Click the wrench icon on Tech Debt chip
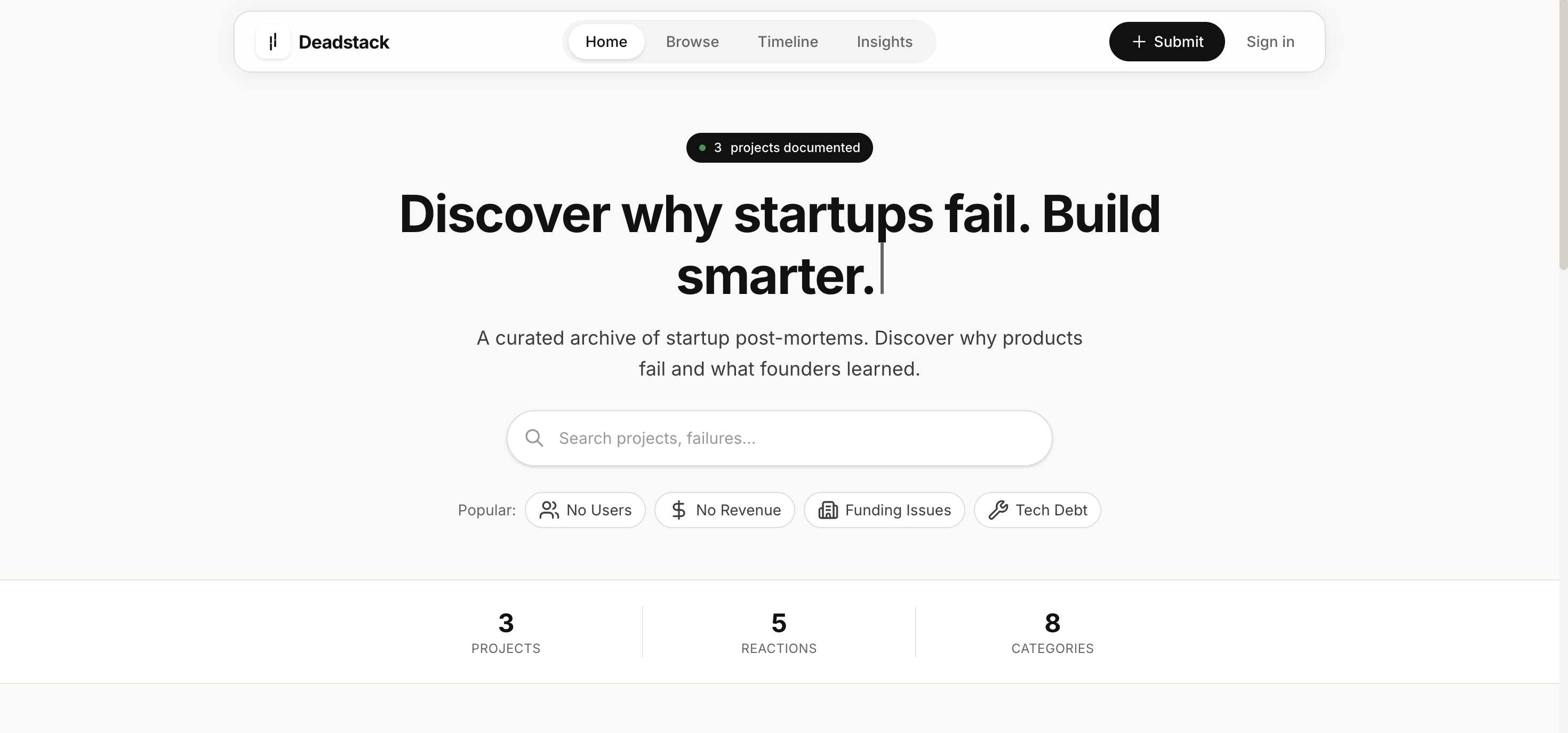The height and width of the screenshot is (733, 1568). click(999, 510)
